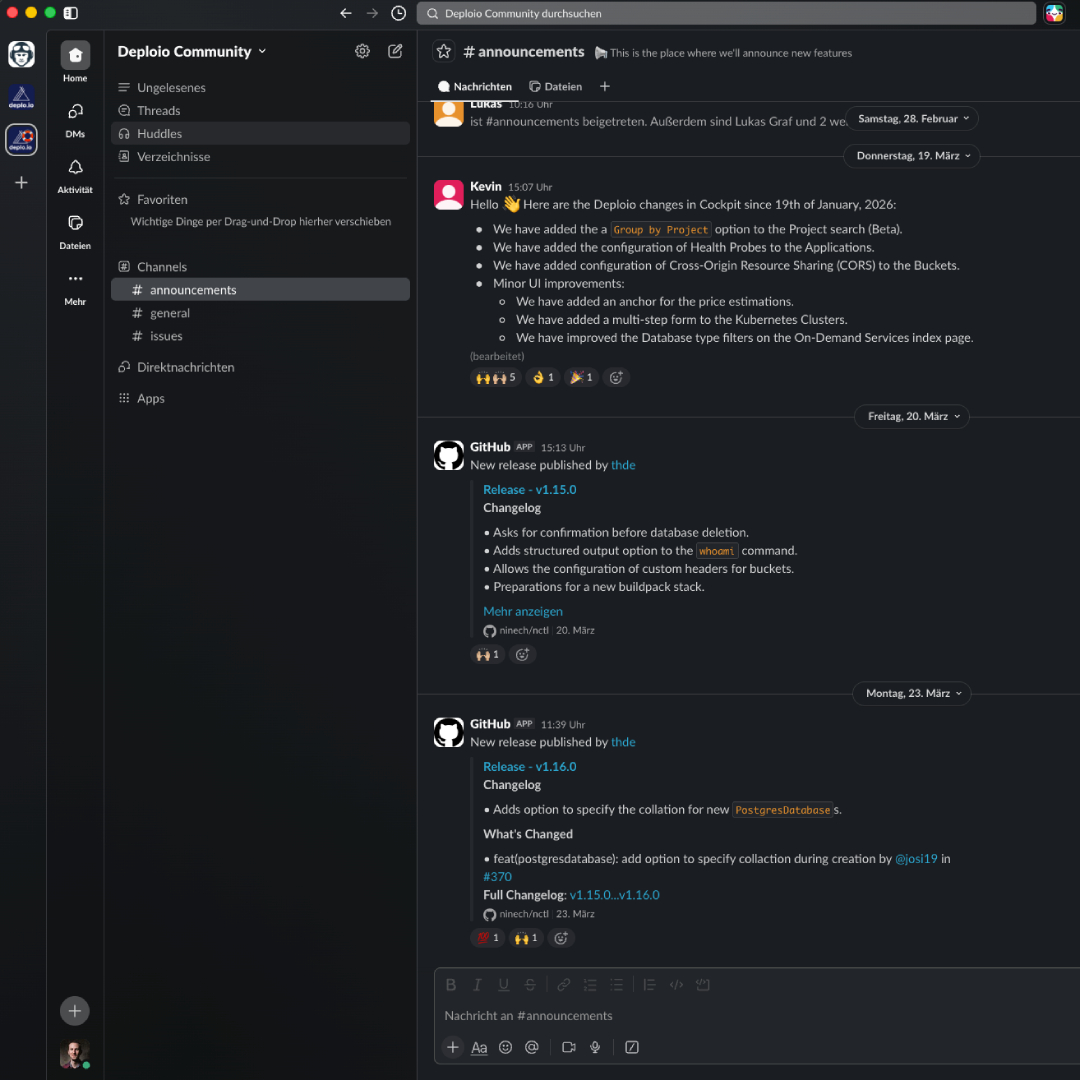Screen dimensions: 1080x1080
Task: Click Mehr anzeigen to expand changelog
Action: 523,612
